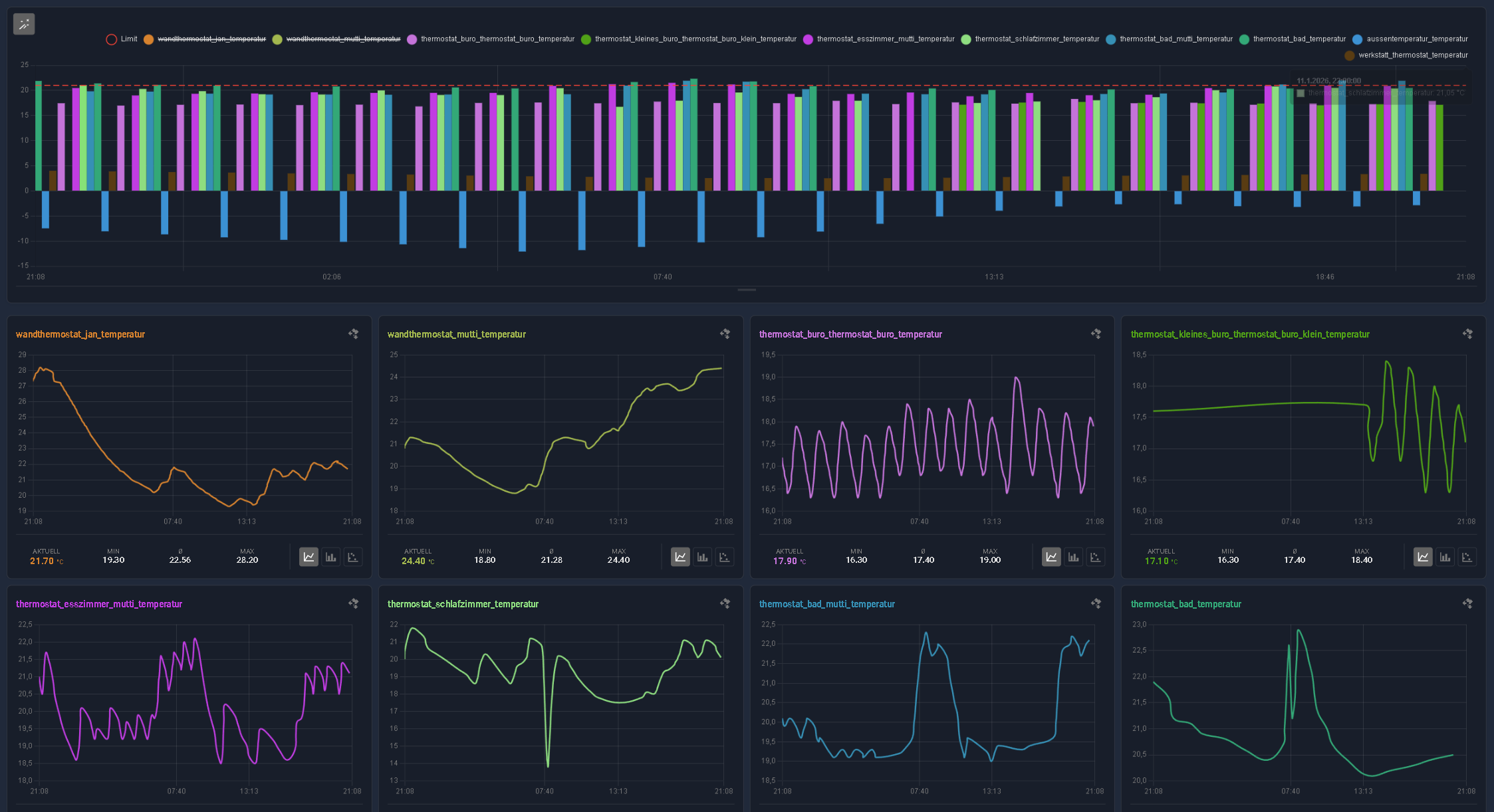Click move icon on thermostat_bad_temperatur panel
The height and width of the screenshot is (812, 1494).
pyautogui.click(x=1467, y=603)
